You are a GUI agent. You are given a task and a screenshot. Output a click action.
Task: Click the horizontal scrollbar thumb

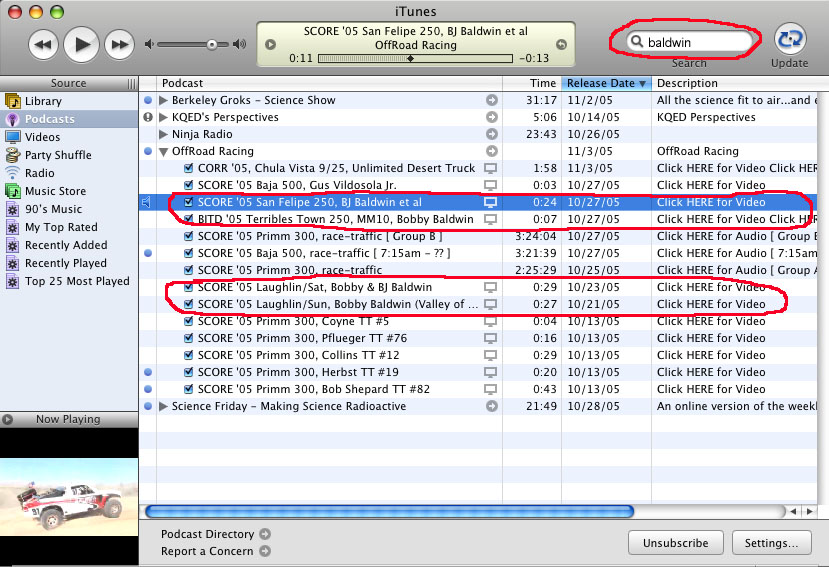coord(389,511)
